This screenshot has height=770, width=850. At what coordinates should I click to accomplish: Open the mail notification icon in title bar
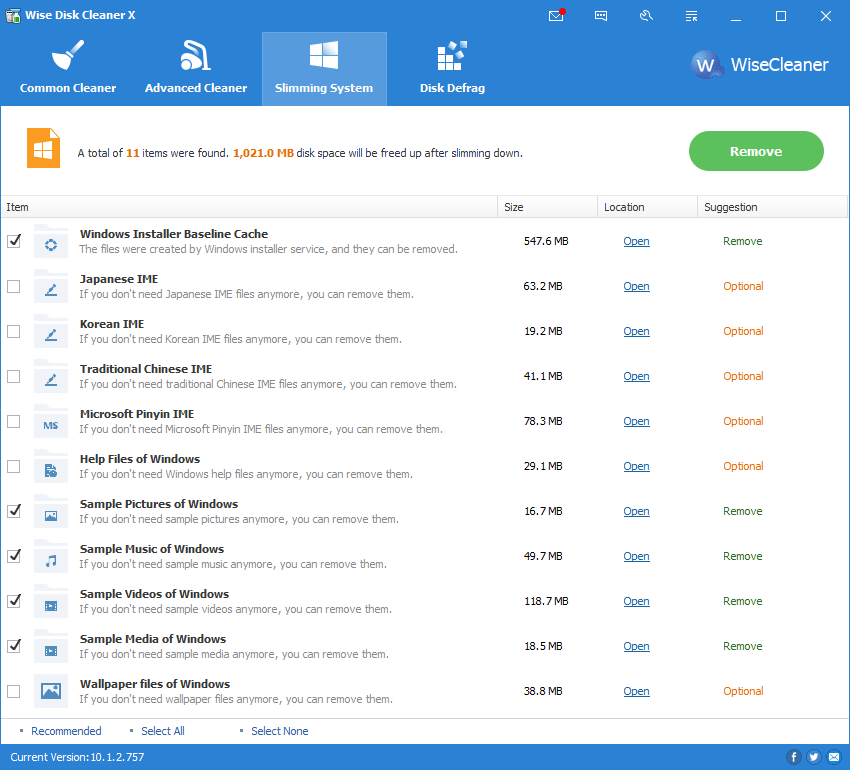(x=556, y=15)
